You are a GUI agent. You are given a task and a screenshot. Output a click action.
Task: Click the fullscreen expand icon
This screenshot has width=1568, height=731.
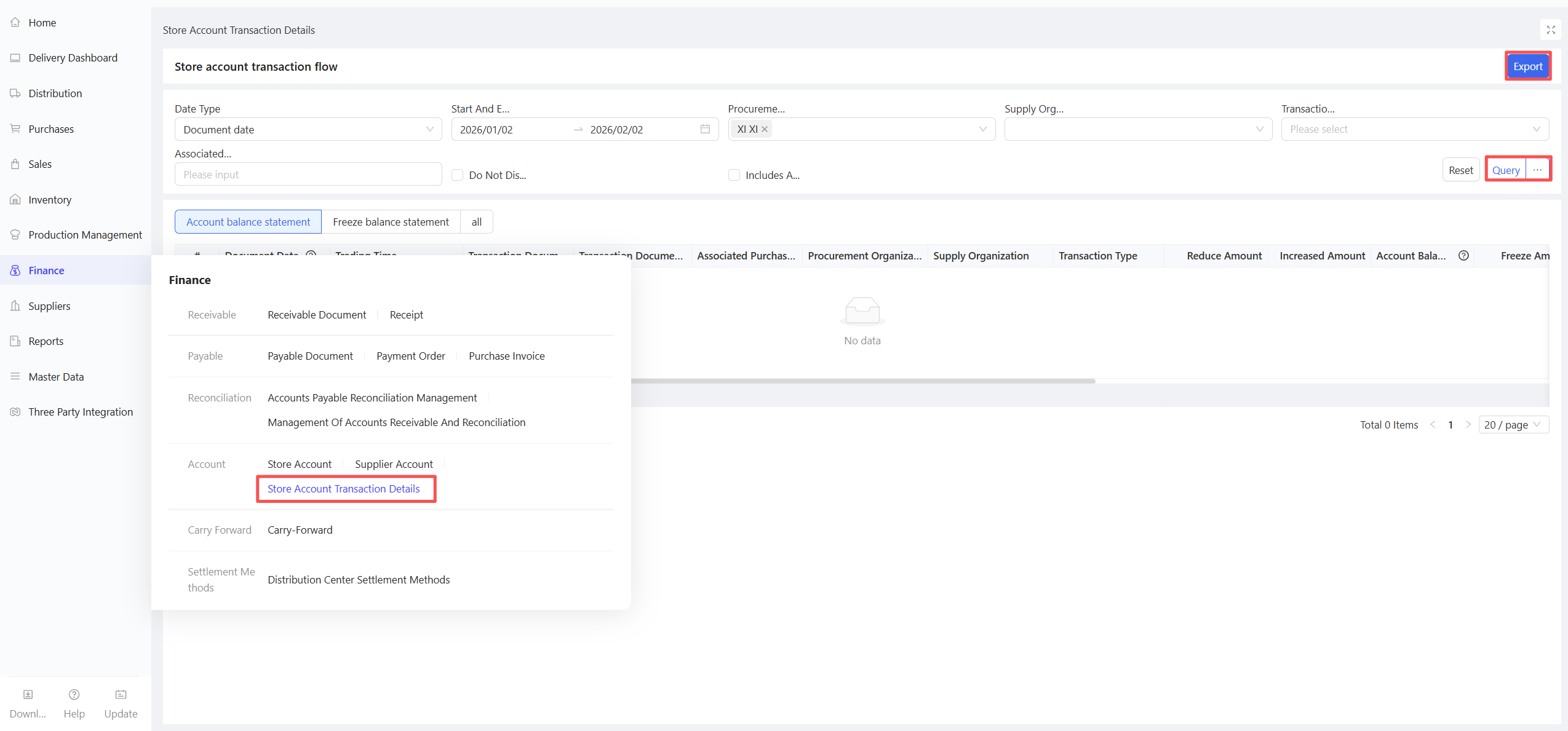coord(1550,30)
